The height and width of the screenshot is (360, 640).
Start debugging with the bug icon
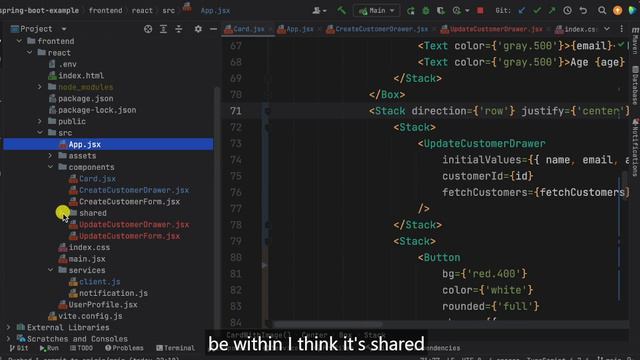(426, 11)
